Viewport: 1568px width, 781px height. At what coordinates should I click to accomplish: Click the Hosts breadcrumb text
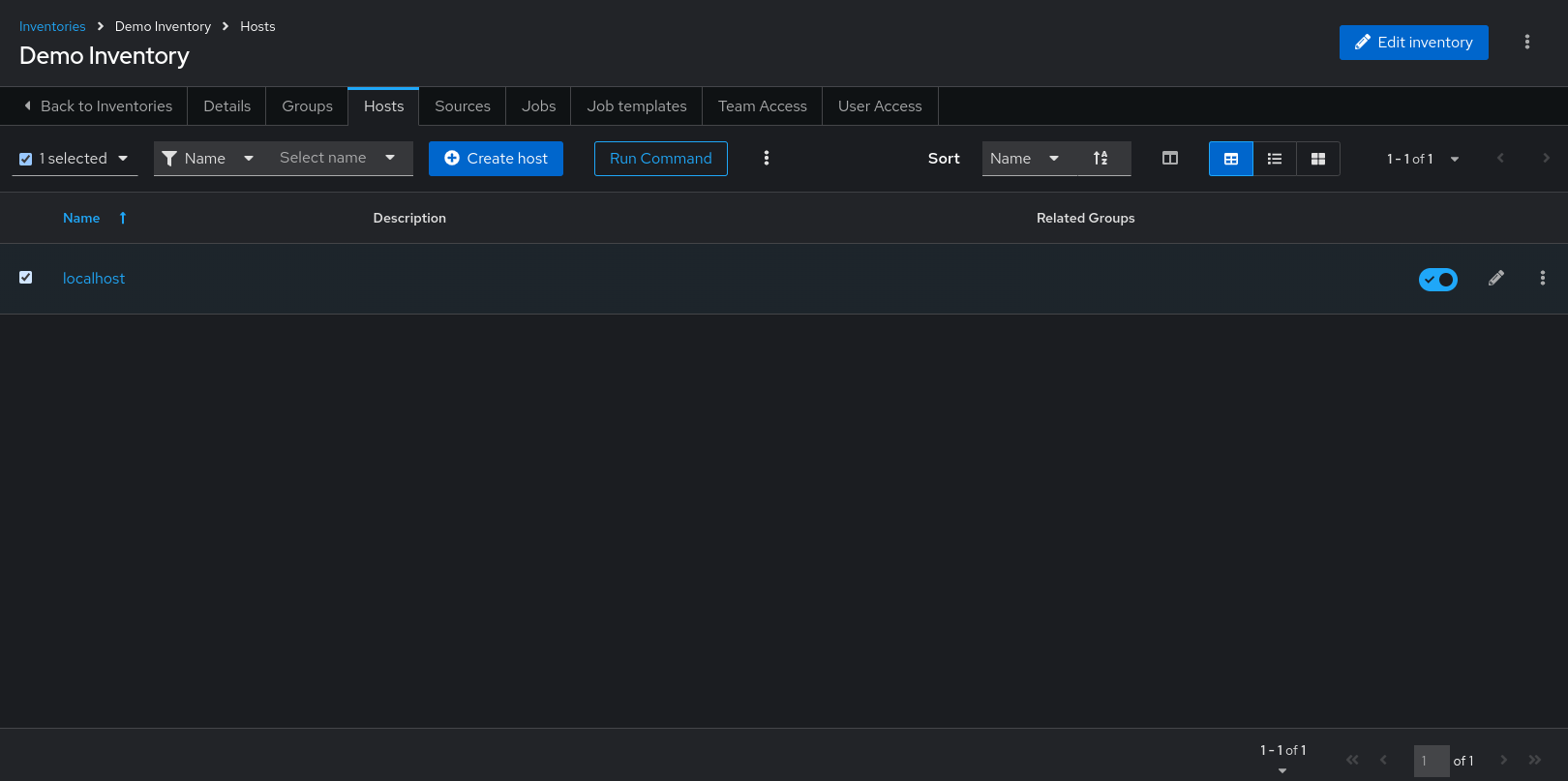(x=257, y=26)
